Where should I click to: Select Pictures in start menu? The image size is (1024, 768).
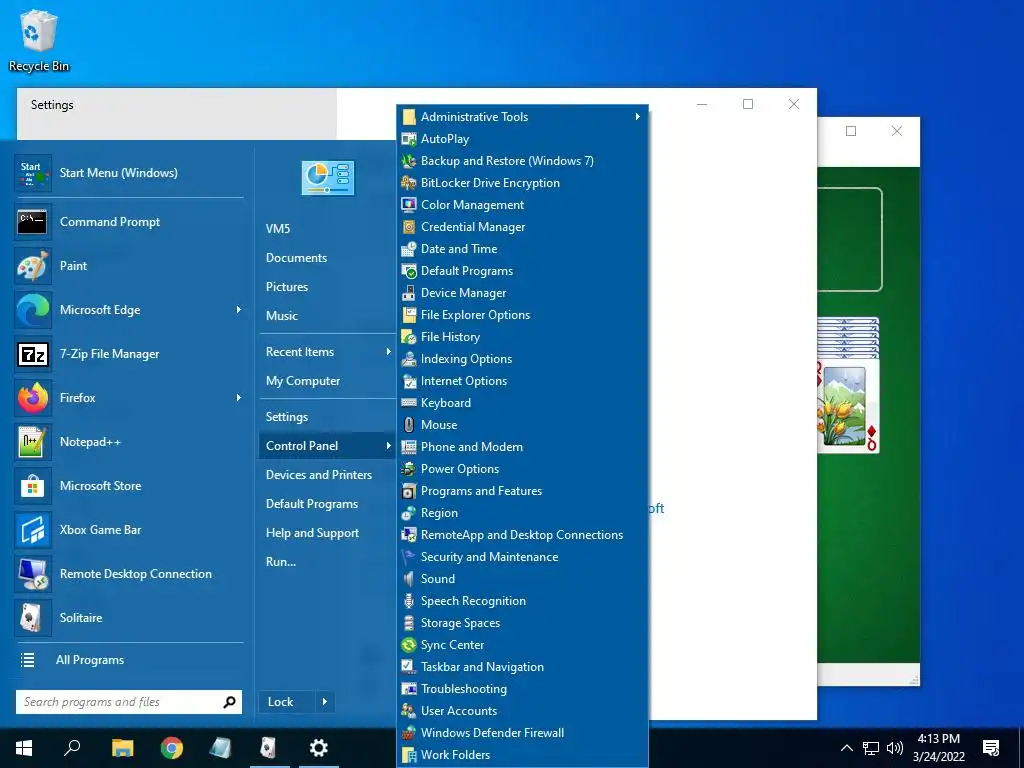point(287,287)
